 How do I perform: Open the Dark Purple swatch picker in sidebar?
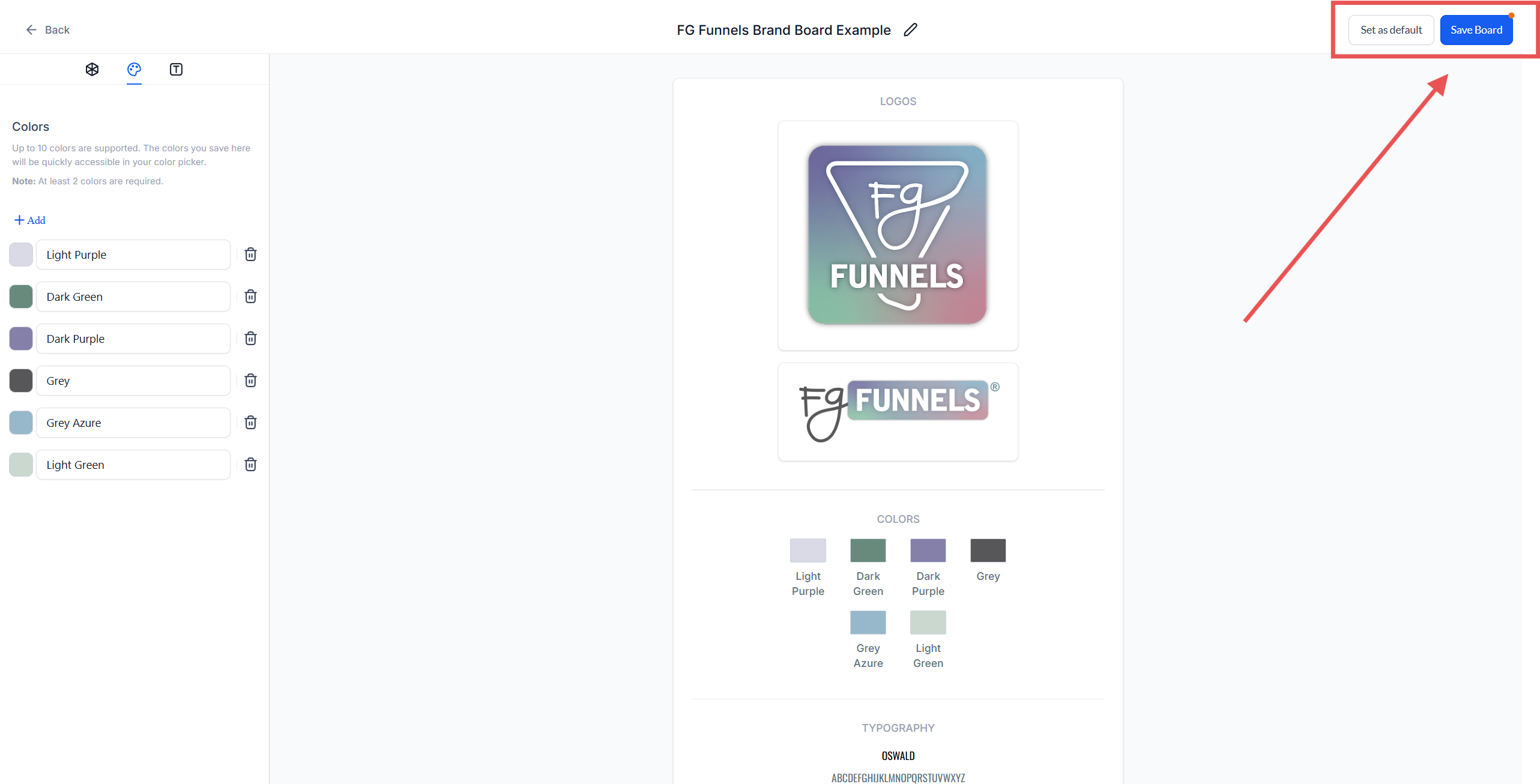coord(21,339)
